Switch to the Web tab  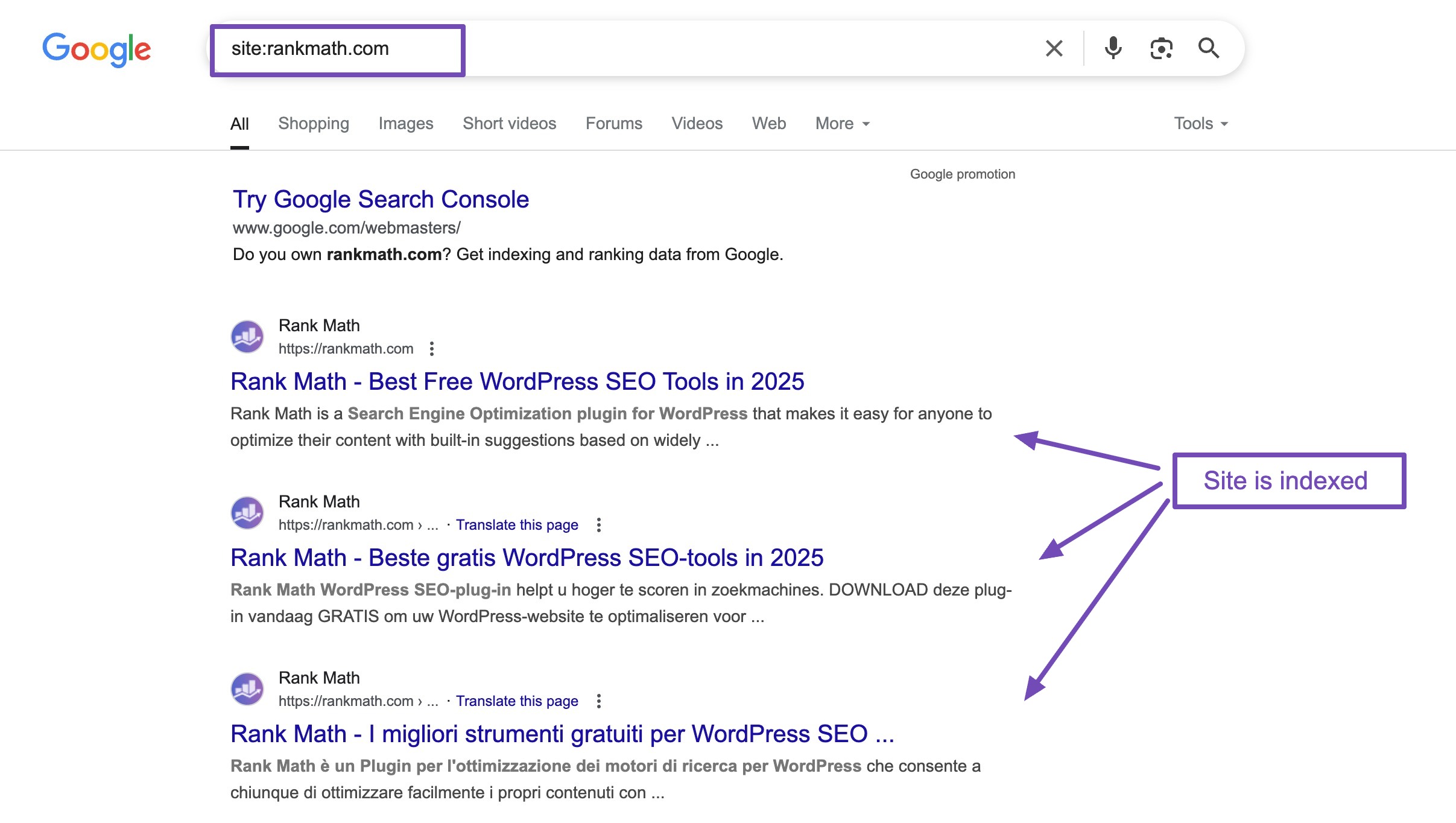(x=768, y=124)
